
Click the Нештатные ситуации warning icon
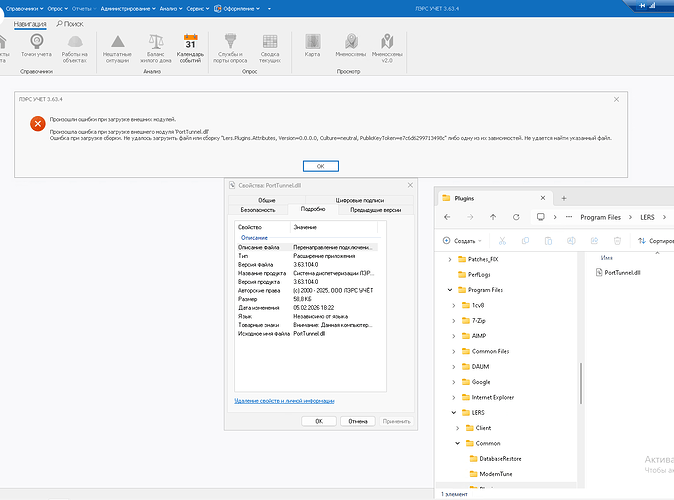click(x=119, y=42)
